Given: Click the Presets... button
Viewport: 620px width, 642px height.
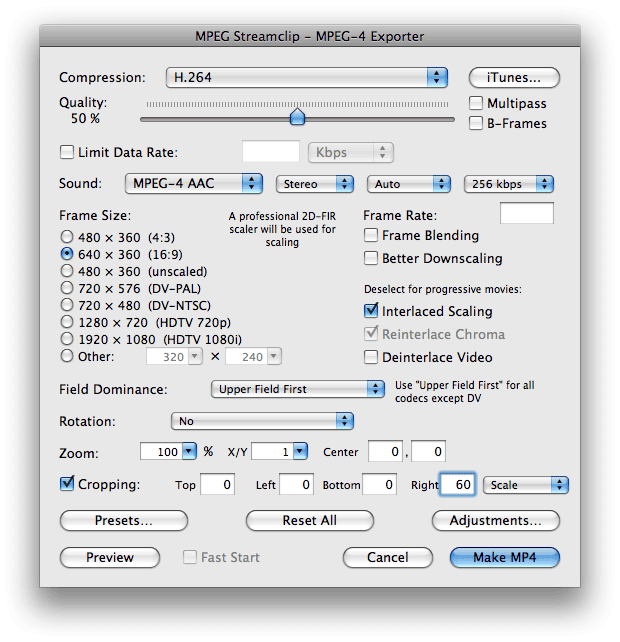Looking at the screenshot, I should pos(124,520).
